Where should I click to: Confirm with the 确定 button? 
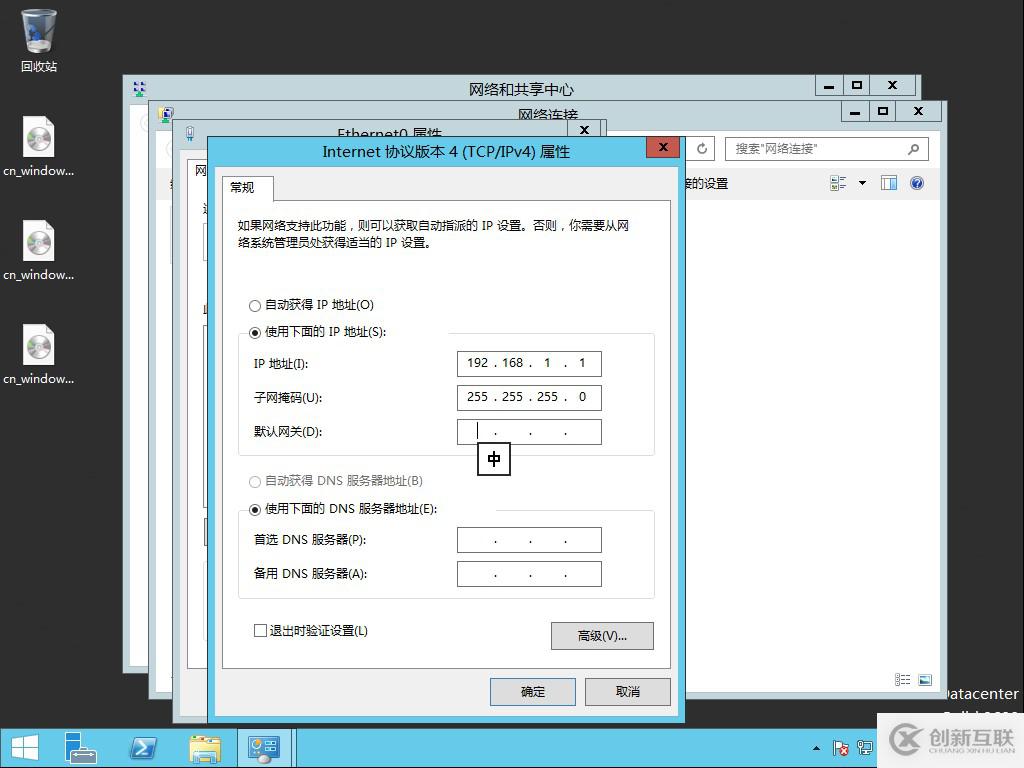pos(533,692)
